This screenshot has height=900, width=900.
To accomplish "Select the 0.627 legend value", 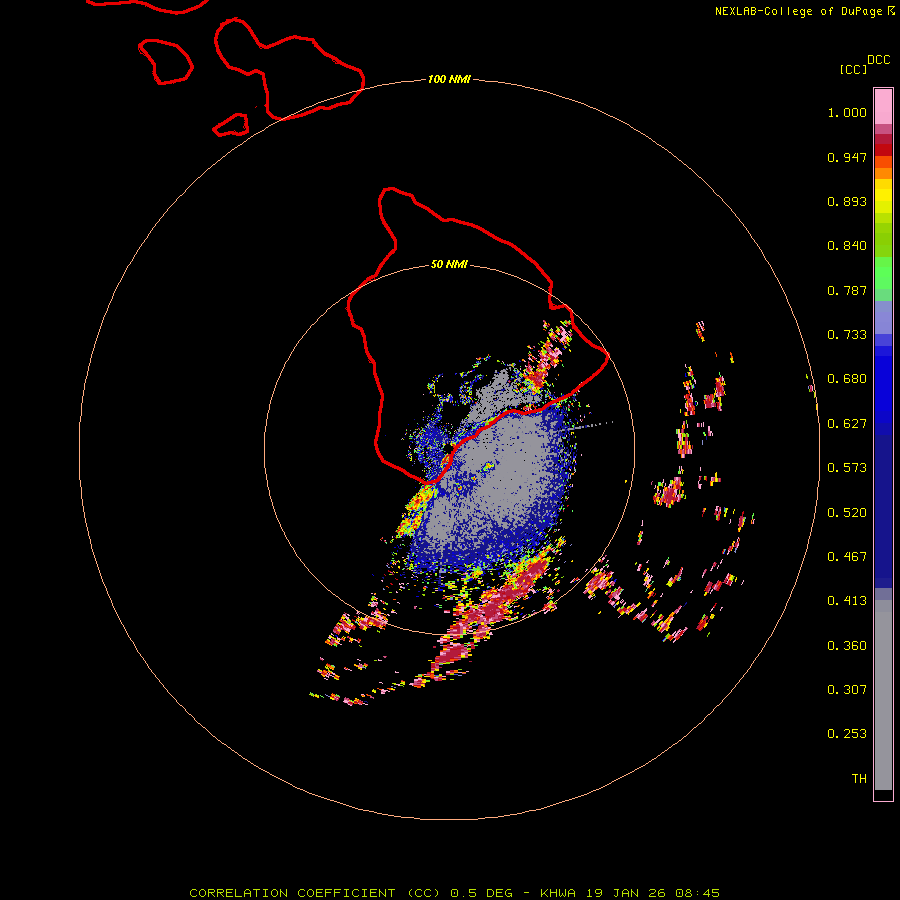I will click(x=847, y=424).
